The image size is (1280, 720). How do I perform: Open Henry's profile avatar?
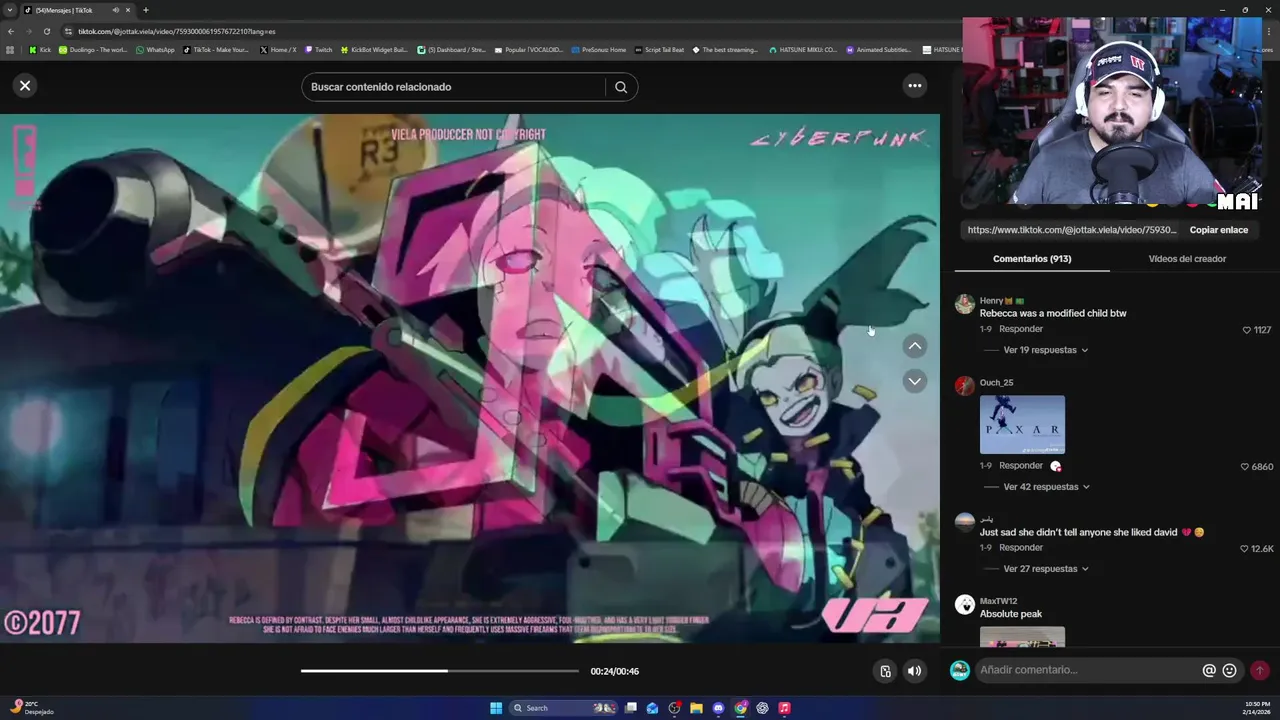965,305
